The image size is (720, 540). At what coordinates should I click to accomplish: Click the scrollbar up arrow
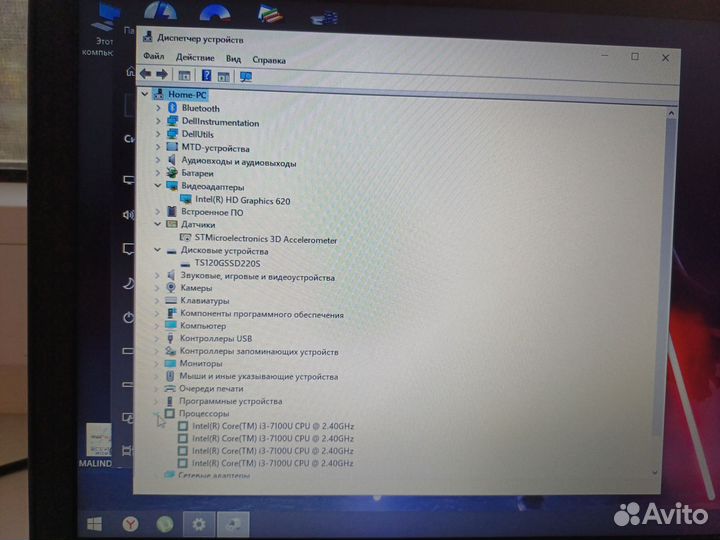click(x=671, y=113)
